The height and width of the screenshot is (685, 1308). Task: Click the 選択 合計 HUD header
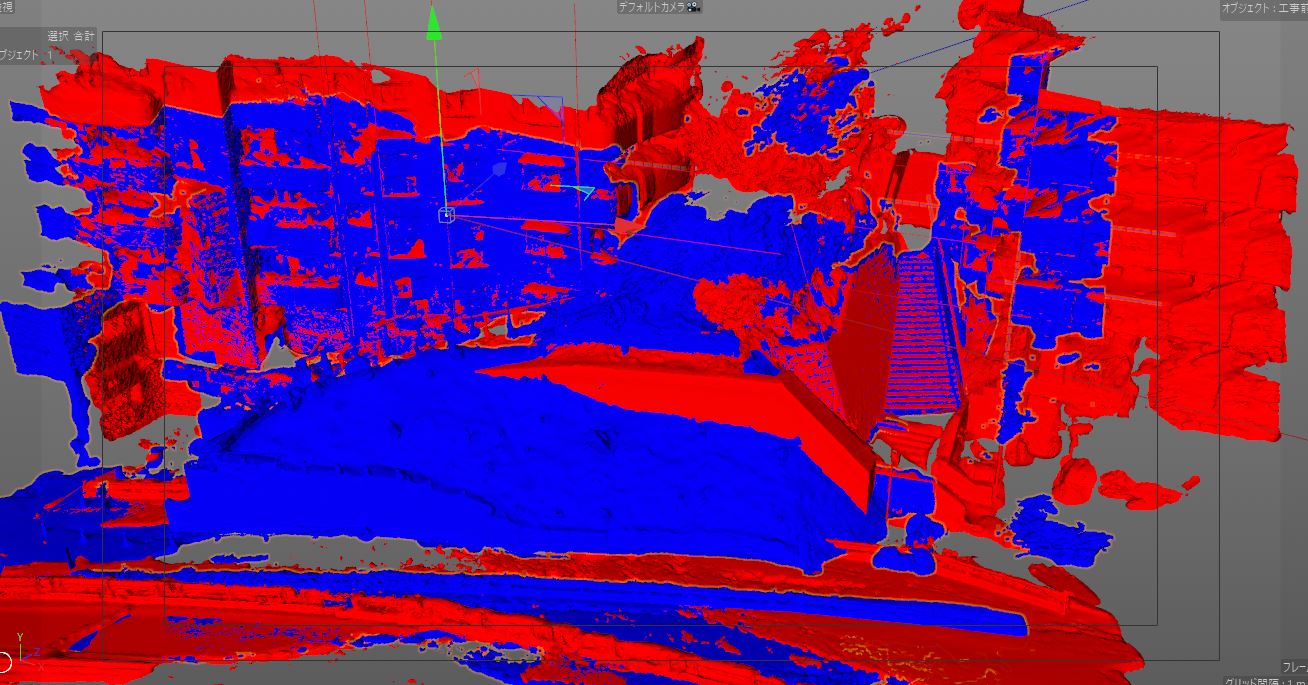point(70,36)
